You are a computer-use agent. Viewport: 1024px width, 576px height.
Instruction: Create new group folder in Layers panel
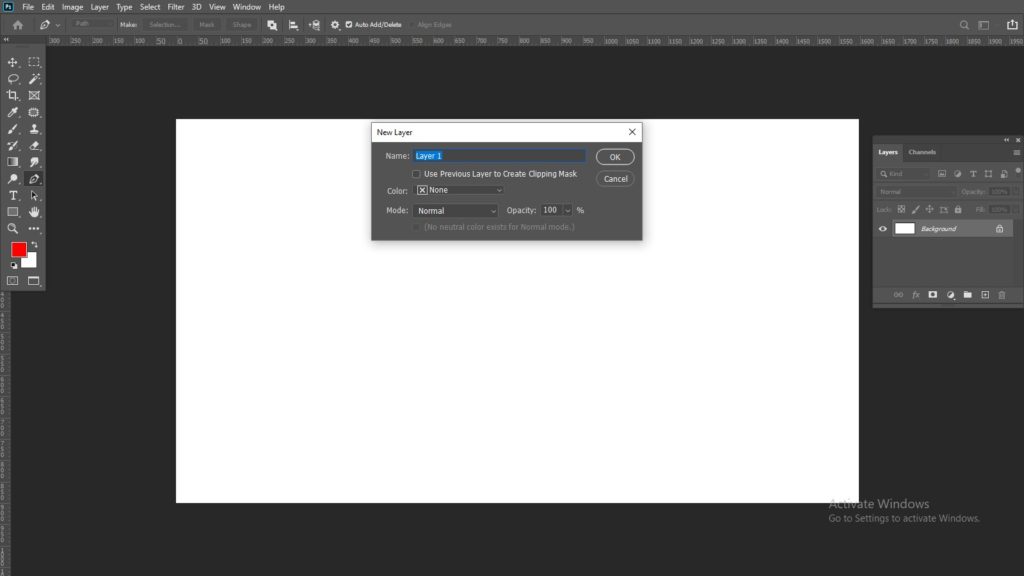tap(967, 295)
